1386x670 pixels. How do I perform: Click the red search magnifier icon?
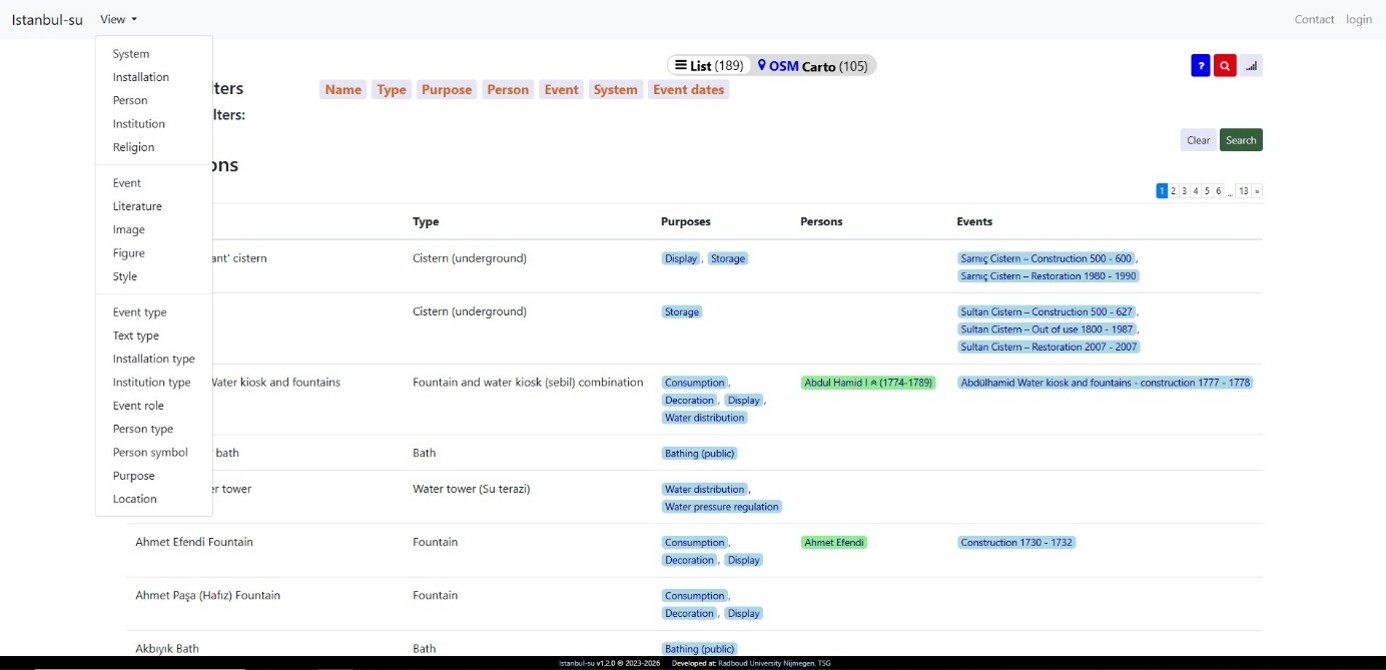(x=1225, y=66)
